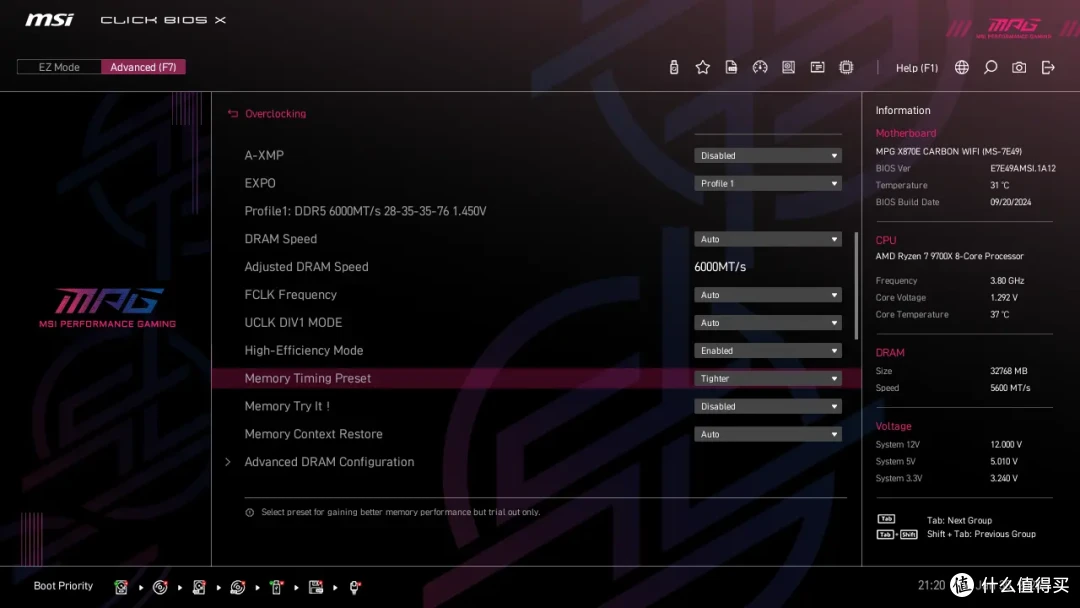Click the profile file icon in top toolbar
Image resolution: width=1080 pixels, height=608 pixels.
pos(731,67)
